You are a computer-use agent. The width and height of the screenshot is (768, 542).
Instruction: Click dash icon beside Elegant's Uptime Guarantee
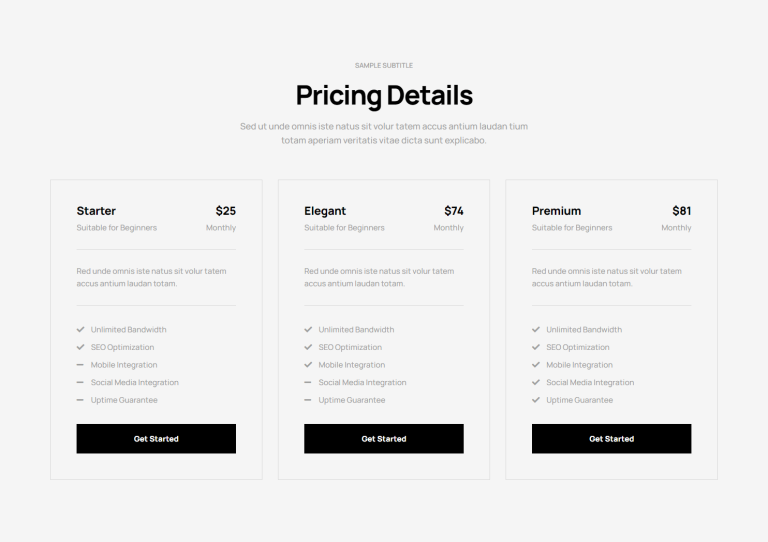[308, 400]
